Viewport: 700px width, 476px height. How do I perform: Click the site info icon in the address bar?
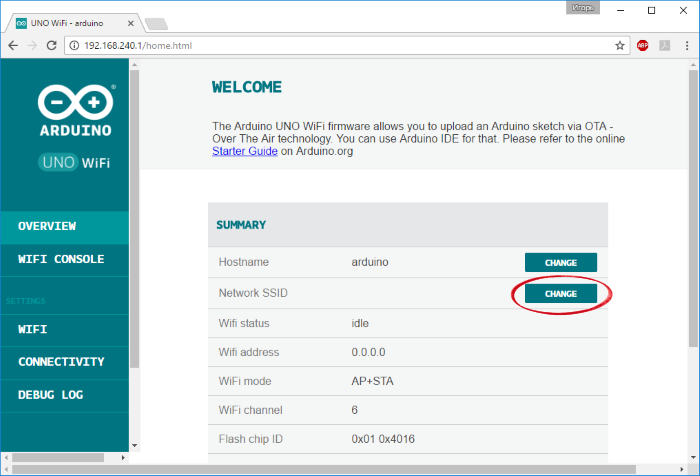coord(74,45)
